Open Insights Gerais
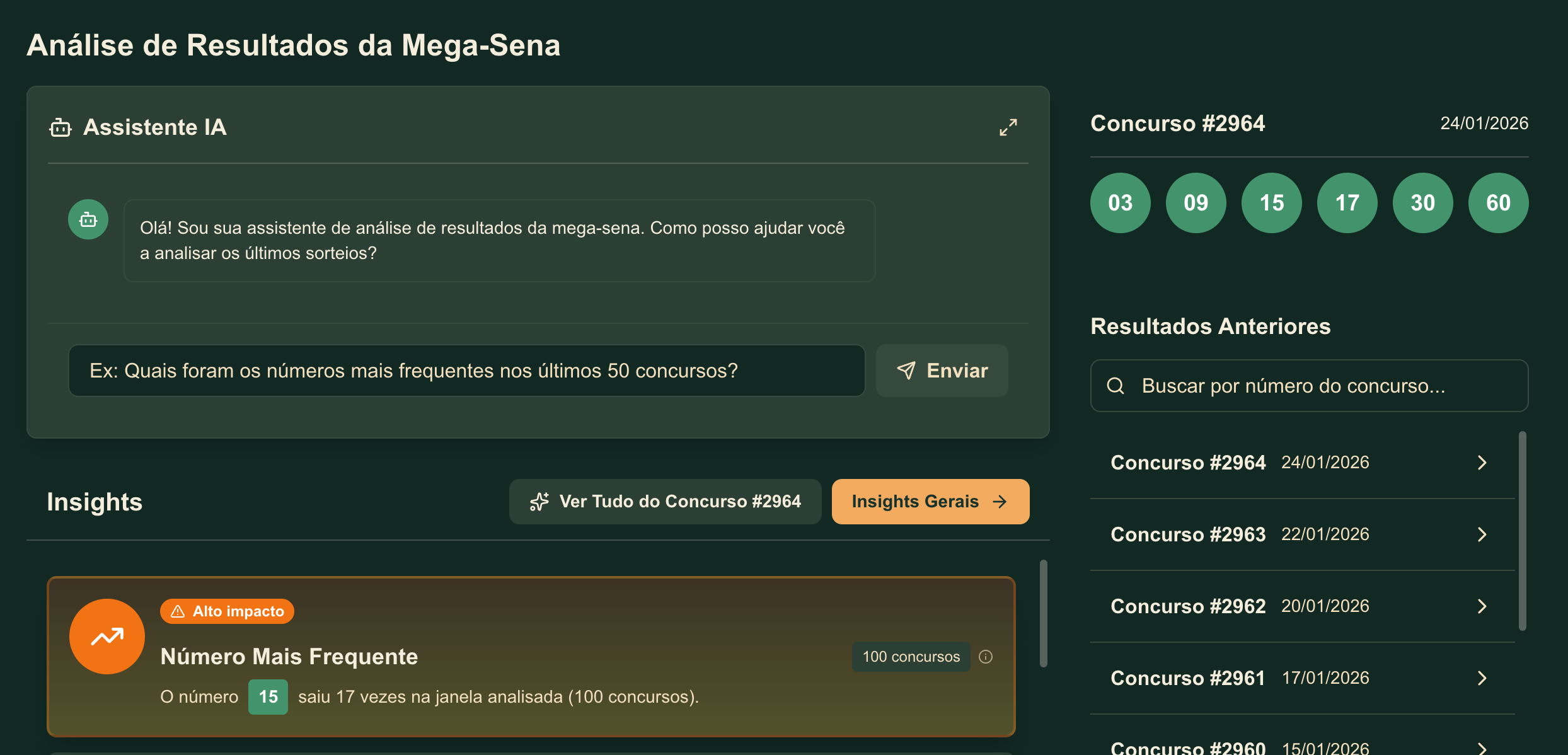1568x755 pixels. tap(930, 502)
